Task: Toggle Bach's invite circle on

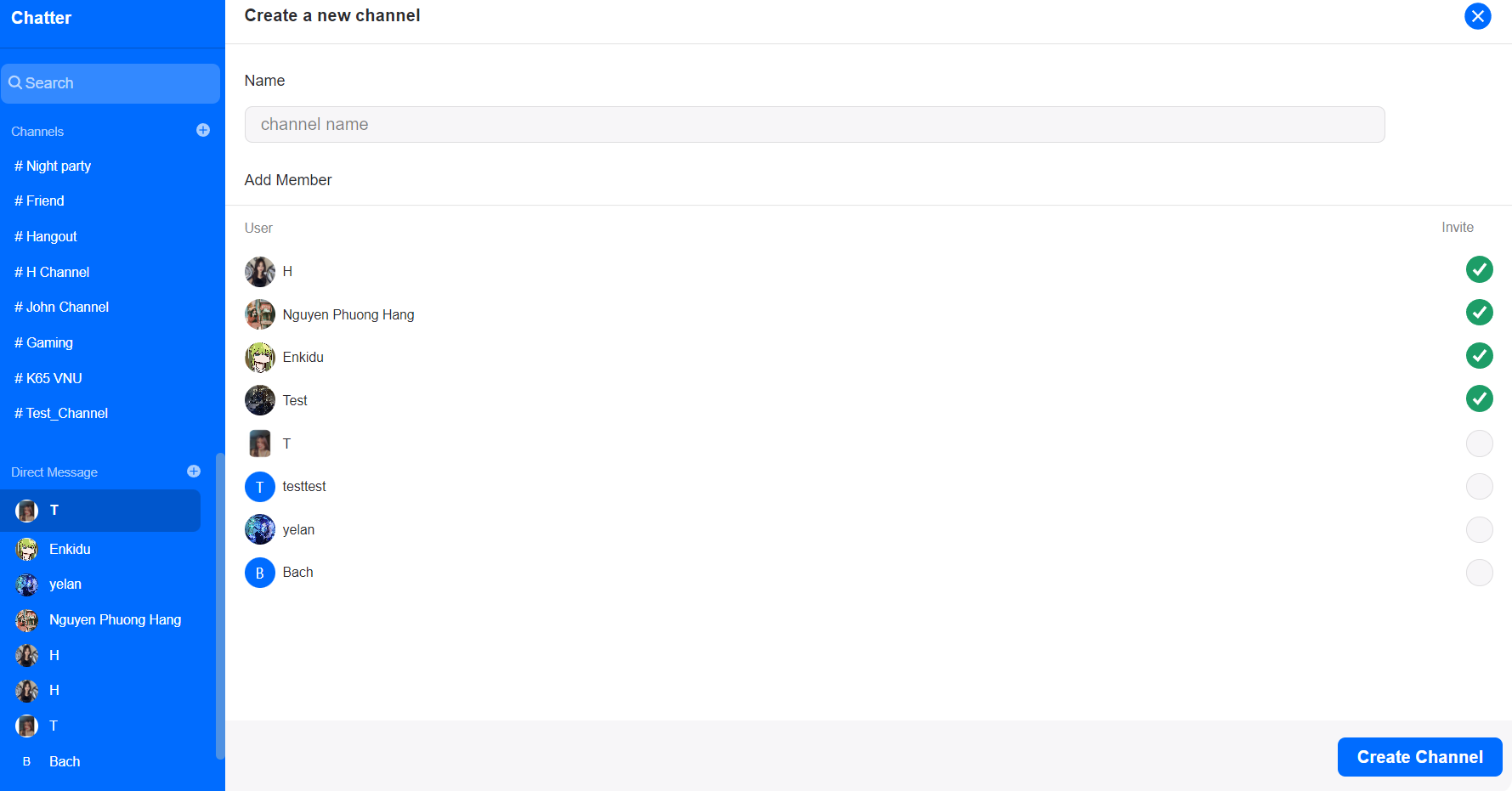Action: pos(1479,572)
